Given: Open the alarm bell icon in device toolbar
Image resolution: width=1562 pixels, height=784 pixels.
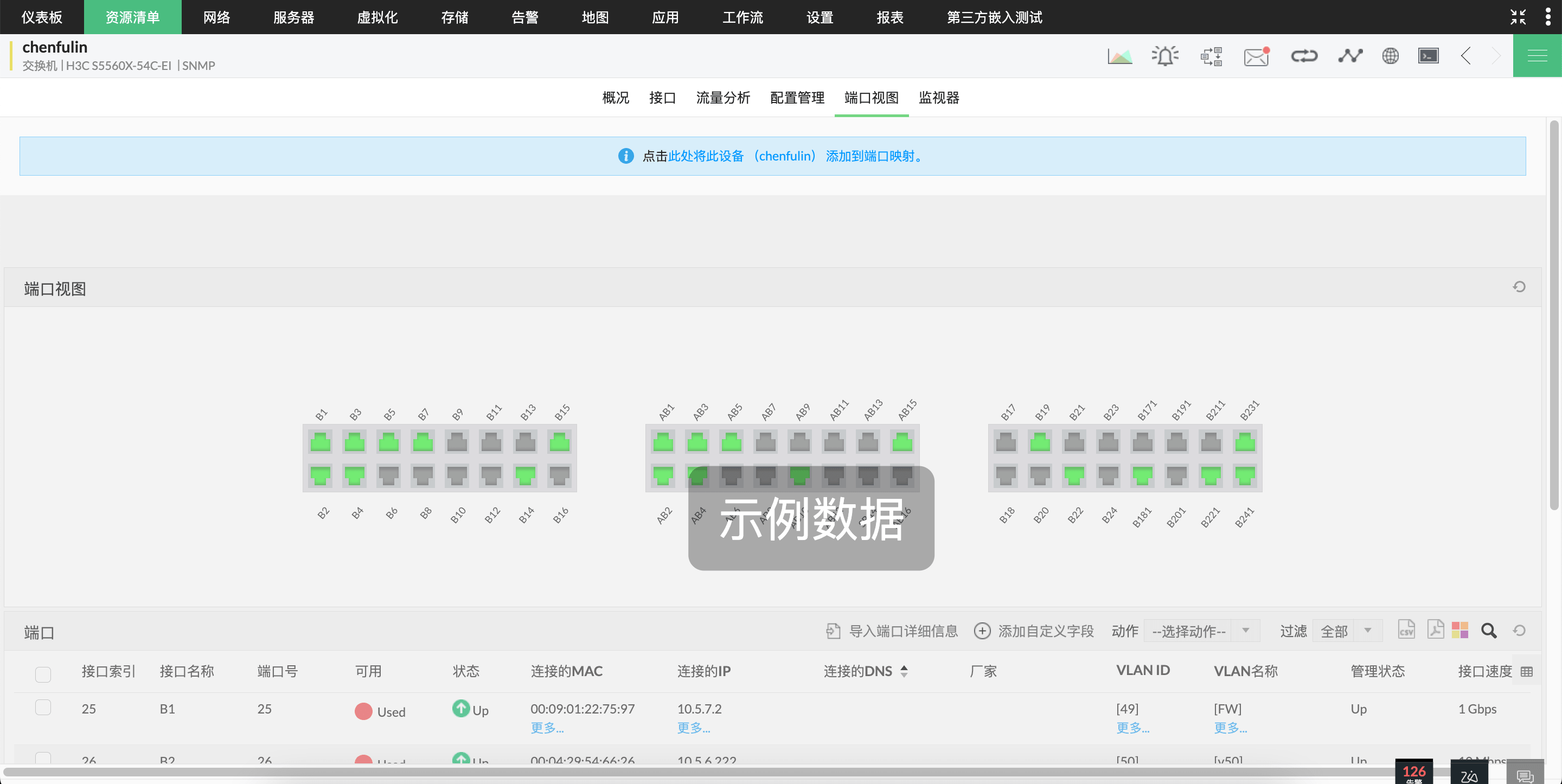Looking at the screenshot, I should (1164, 56).
